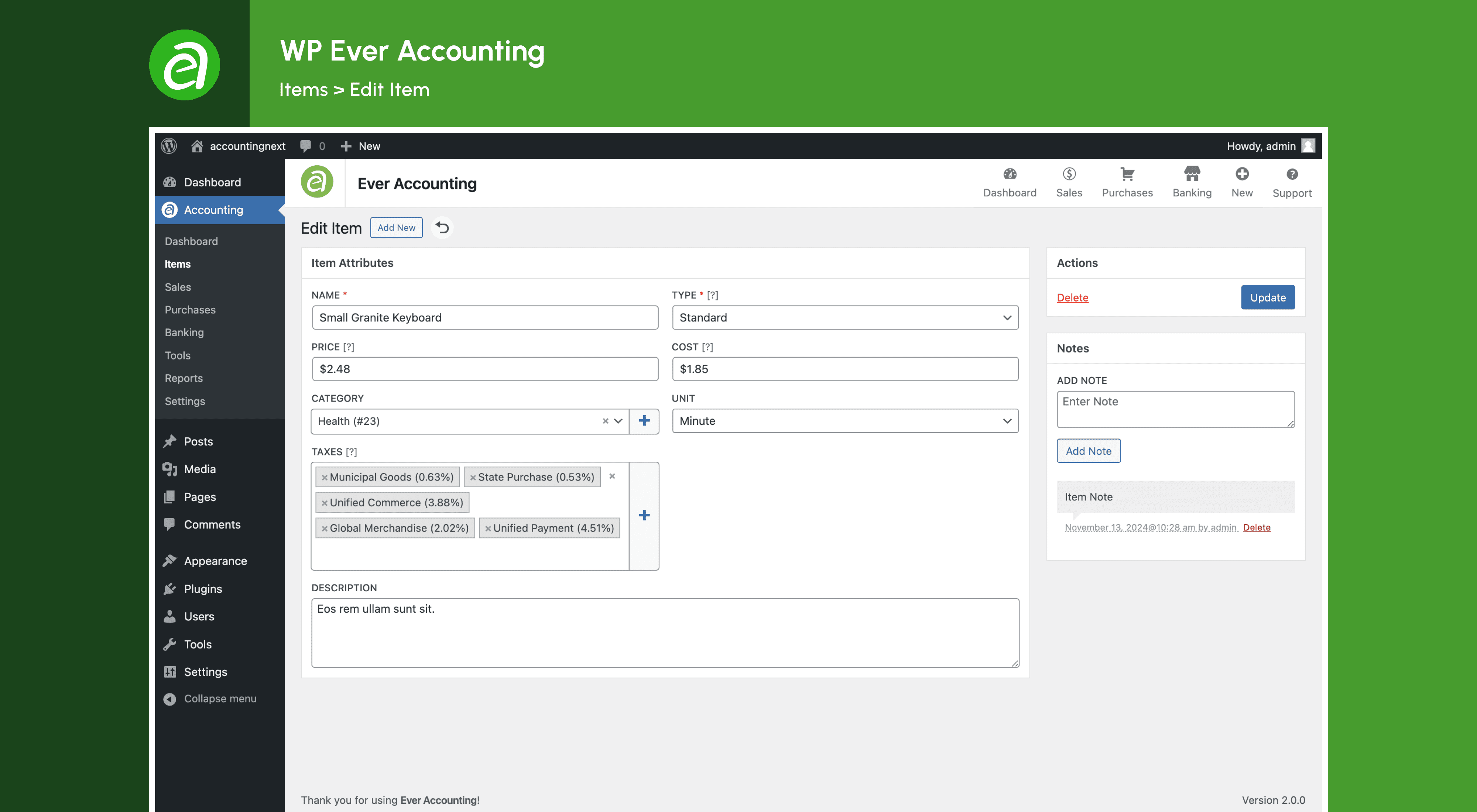Click the Price field $2.48
Image resolution: width=1477 pixels, height=812 pixels.
484,369
